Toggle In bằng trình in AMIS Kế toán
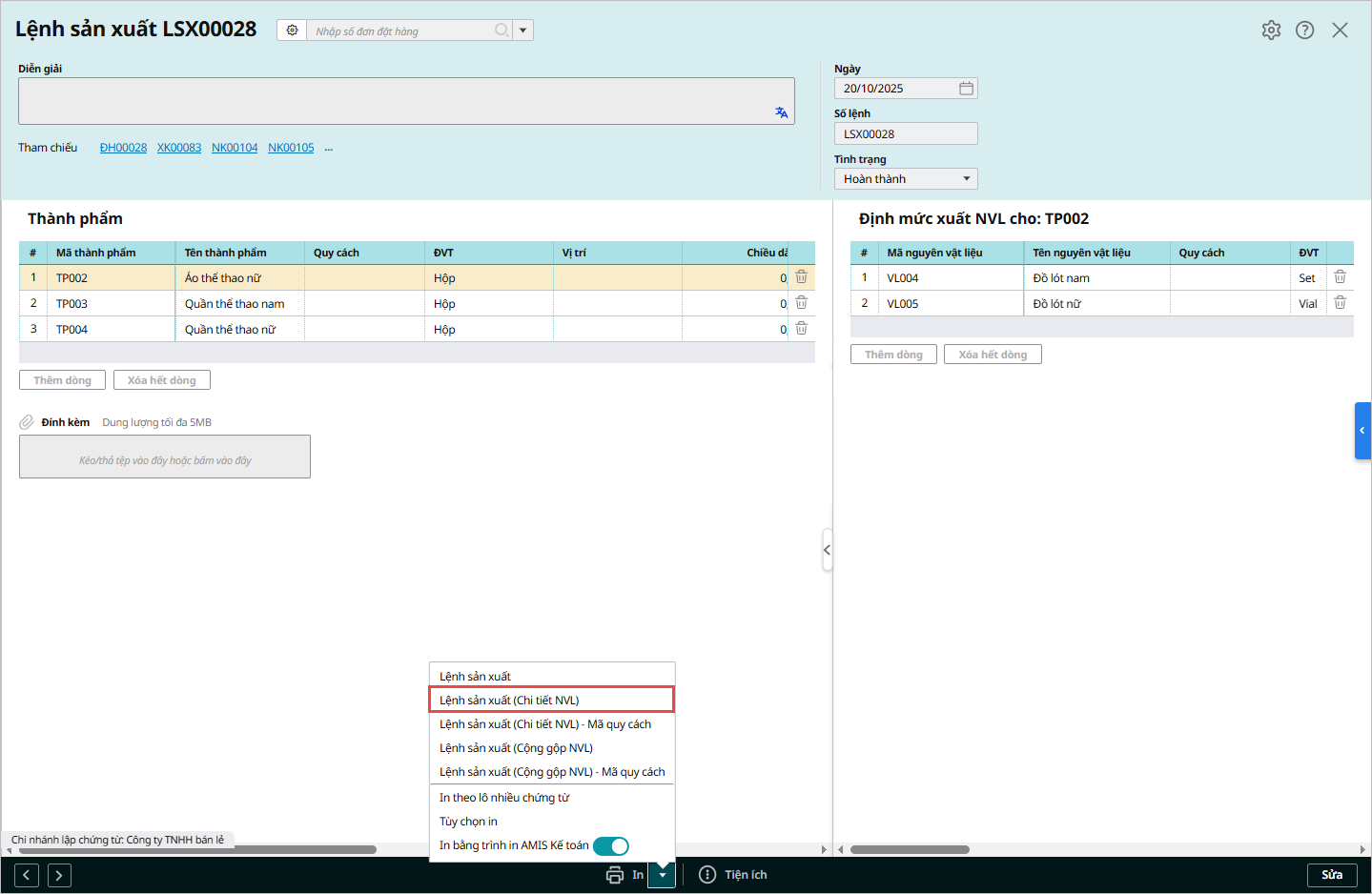1372x894 pixels. click(610, 846)
